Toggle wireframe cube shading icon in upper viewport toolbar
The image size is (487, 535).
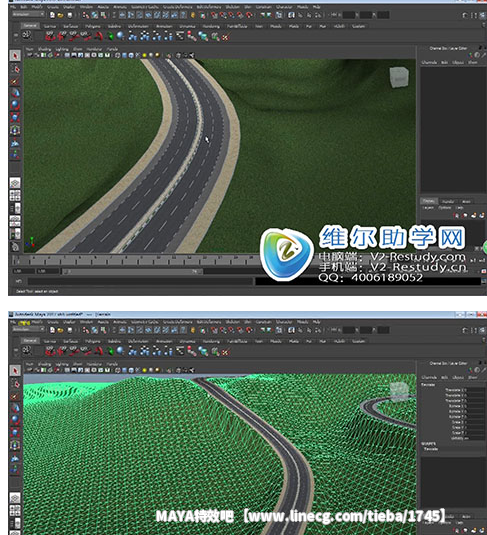coord(117,55)
